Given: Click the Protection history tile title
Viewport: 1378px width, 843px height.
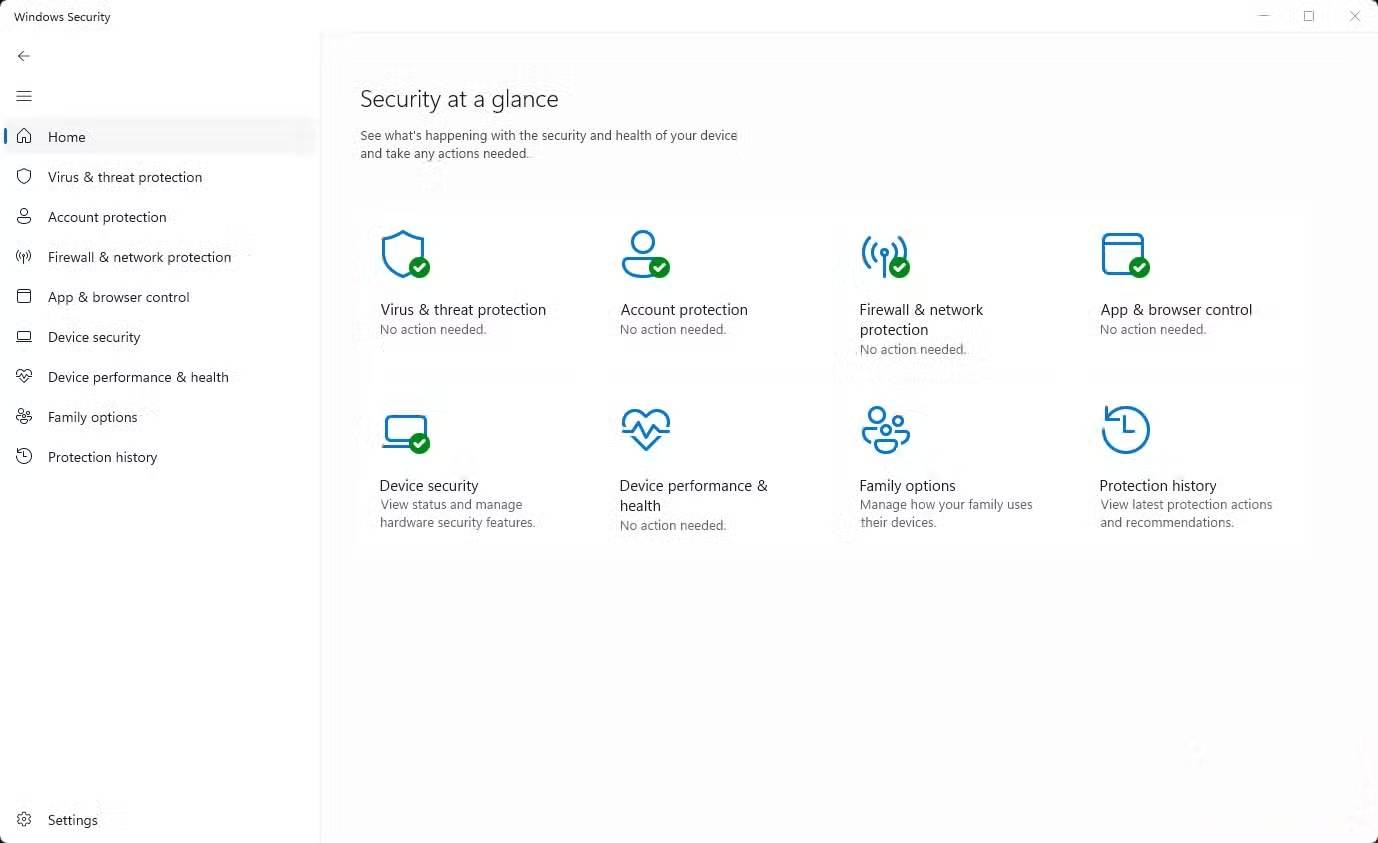Looking at the screenshot, I should pyautogui.click(x=1158, y=486).
